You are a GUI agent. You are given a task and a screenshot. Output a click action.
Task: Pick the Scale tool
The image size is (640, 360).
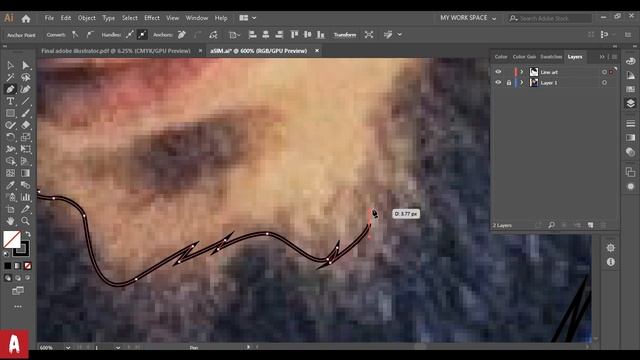click(x=25, y=137)
